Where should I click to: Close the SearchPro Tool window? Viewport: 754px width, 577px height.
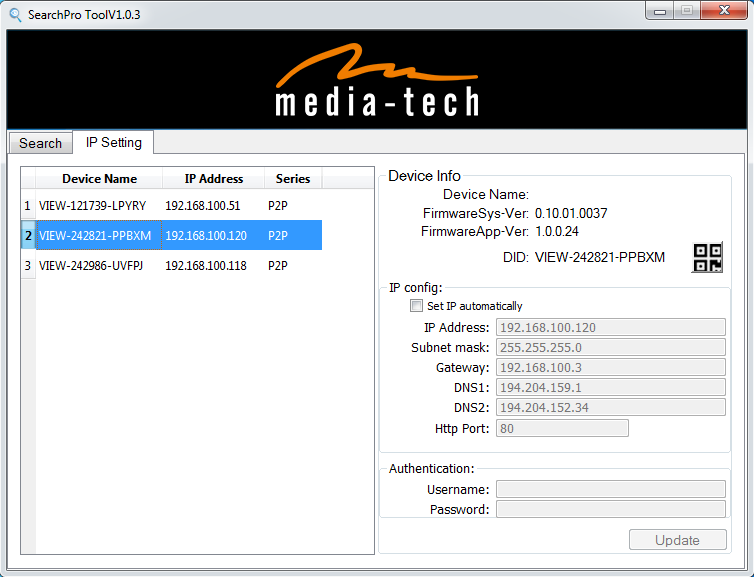pos(724,11)
